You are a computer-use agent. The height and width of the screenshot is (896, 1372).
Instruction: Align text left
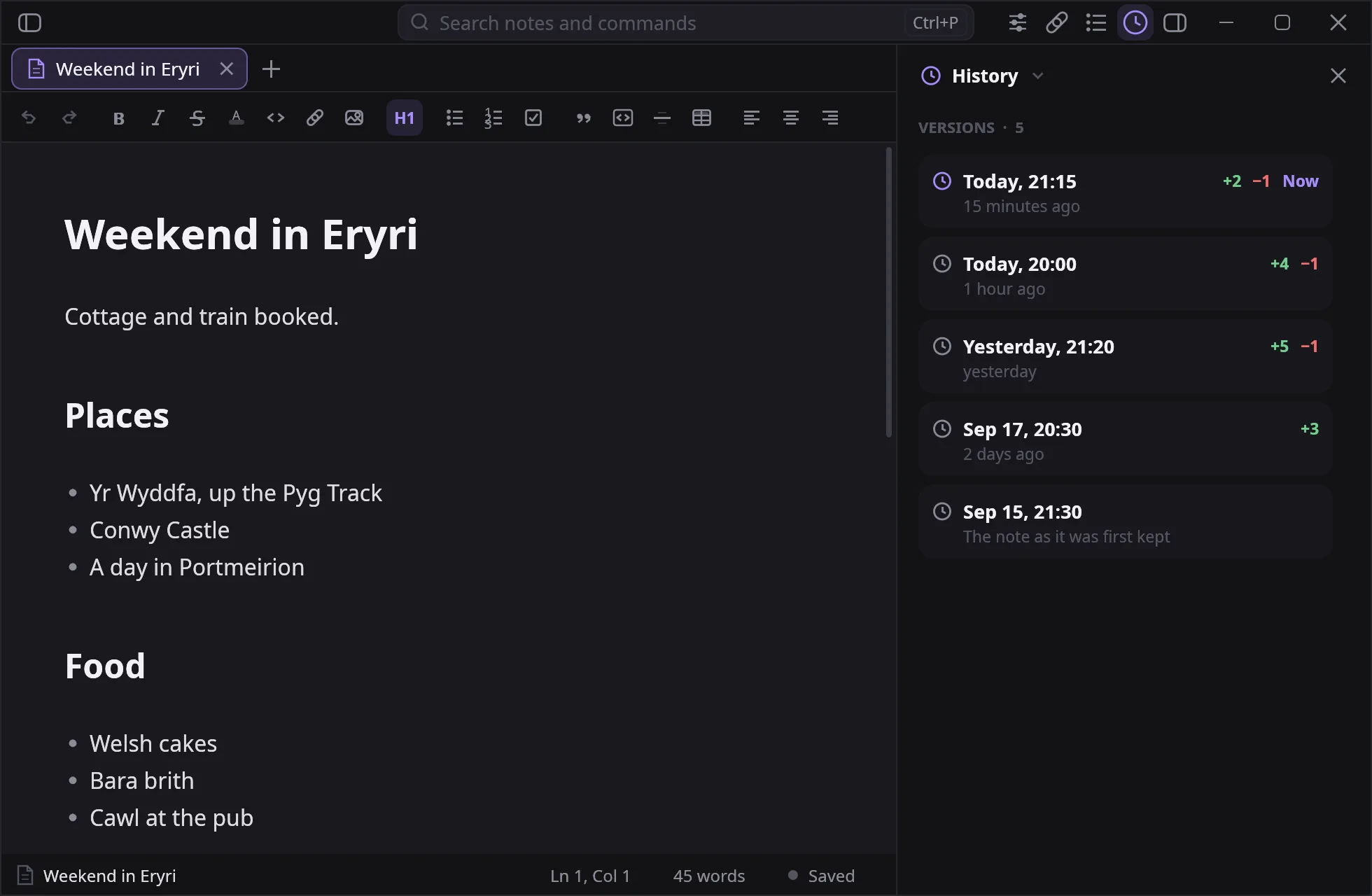tap(752, 118)
